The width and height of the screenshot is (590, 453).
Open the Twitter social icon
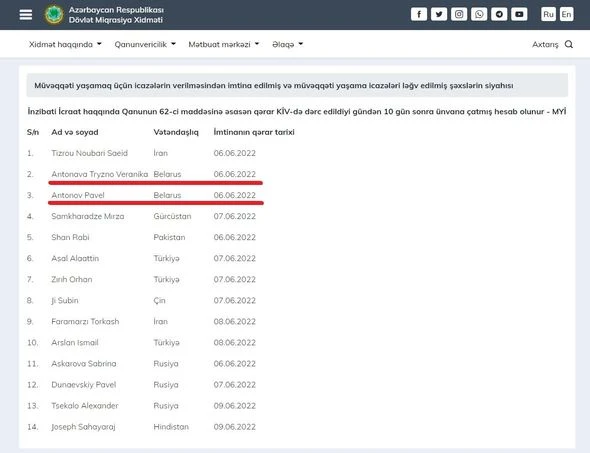coord(439,14)
